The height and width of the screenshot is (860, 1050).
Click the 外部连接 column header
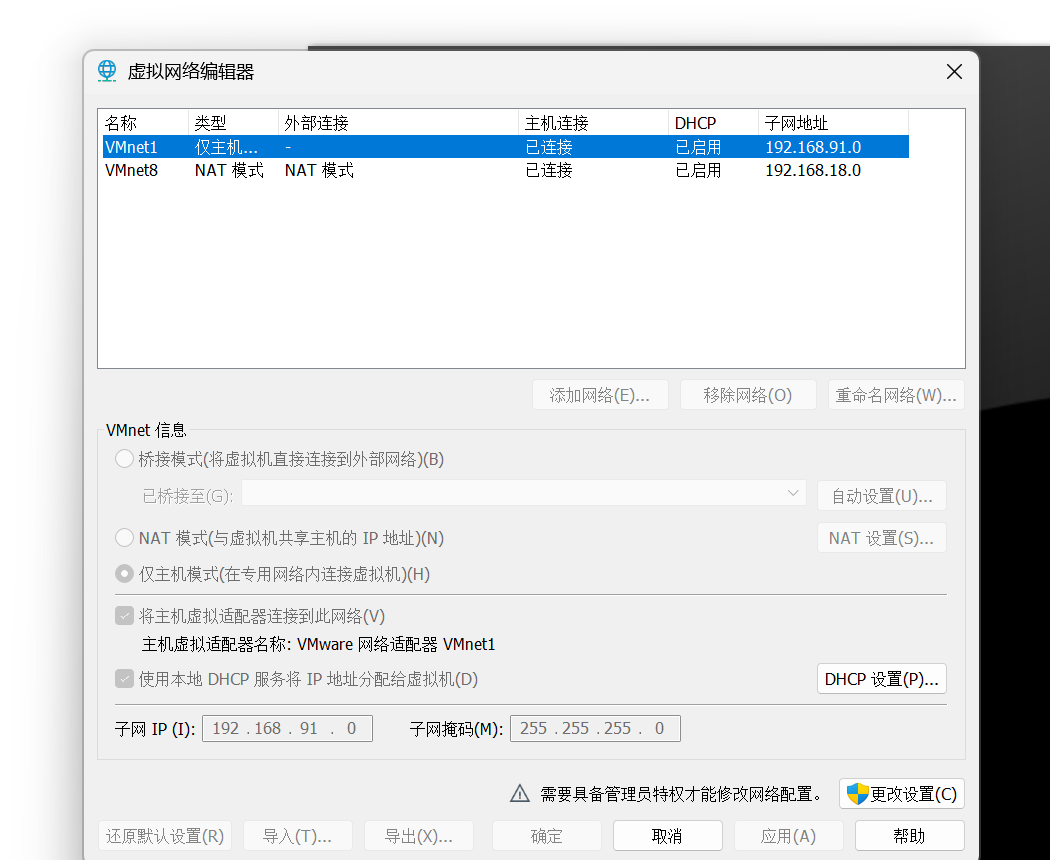pos(398,123)
